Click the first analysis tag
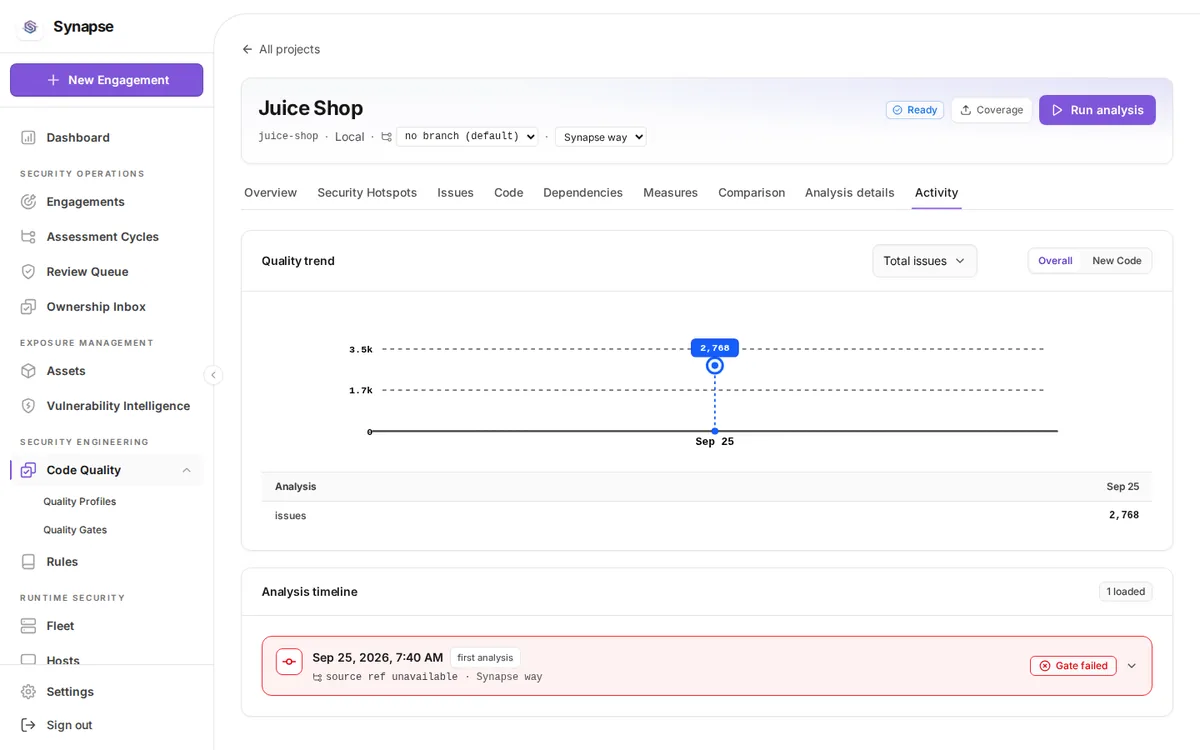This screenshot has height=750, width=1200. point(485,658)
